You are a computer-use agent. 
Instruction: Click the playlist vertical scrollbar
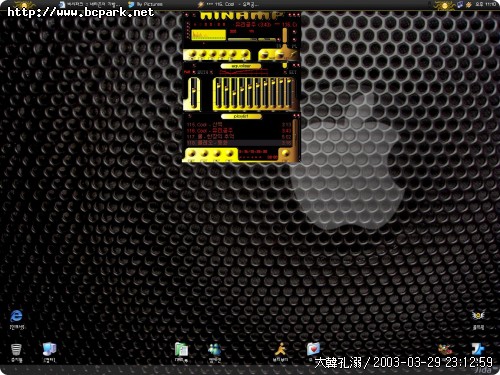(x=295, y=133)
